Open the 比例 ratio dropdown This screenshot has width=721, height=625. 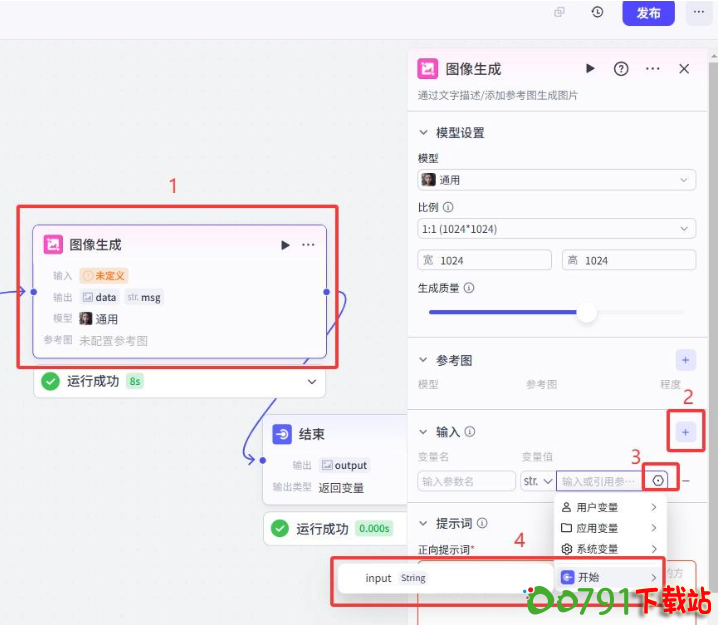coord(556,229)
